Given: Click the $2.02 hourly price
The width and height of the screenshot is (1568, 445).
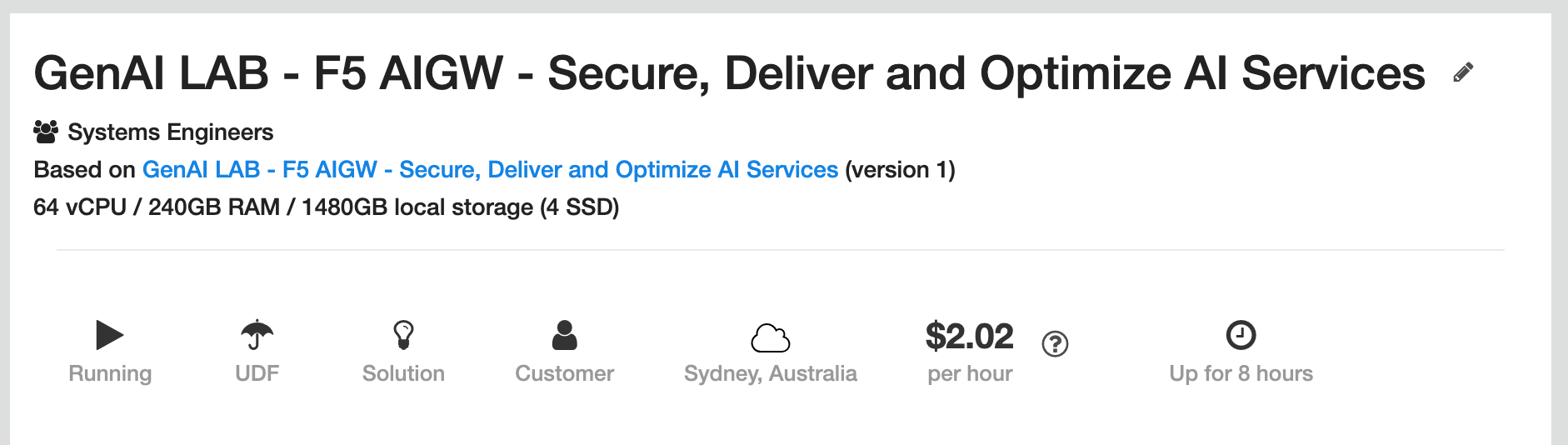Looking at the screenshot, I should [x=969, y=337].
